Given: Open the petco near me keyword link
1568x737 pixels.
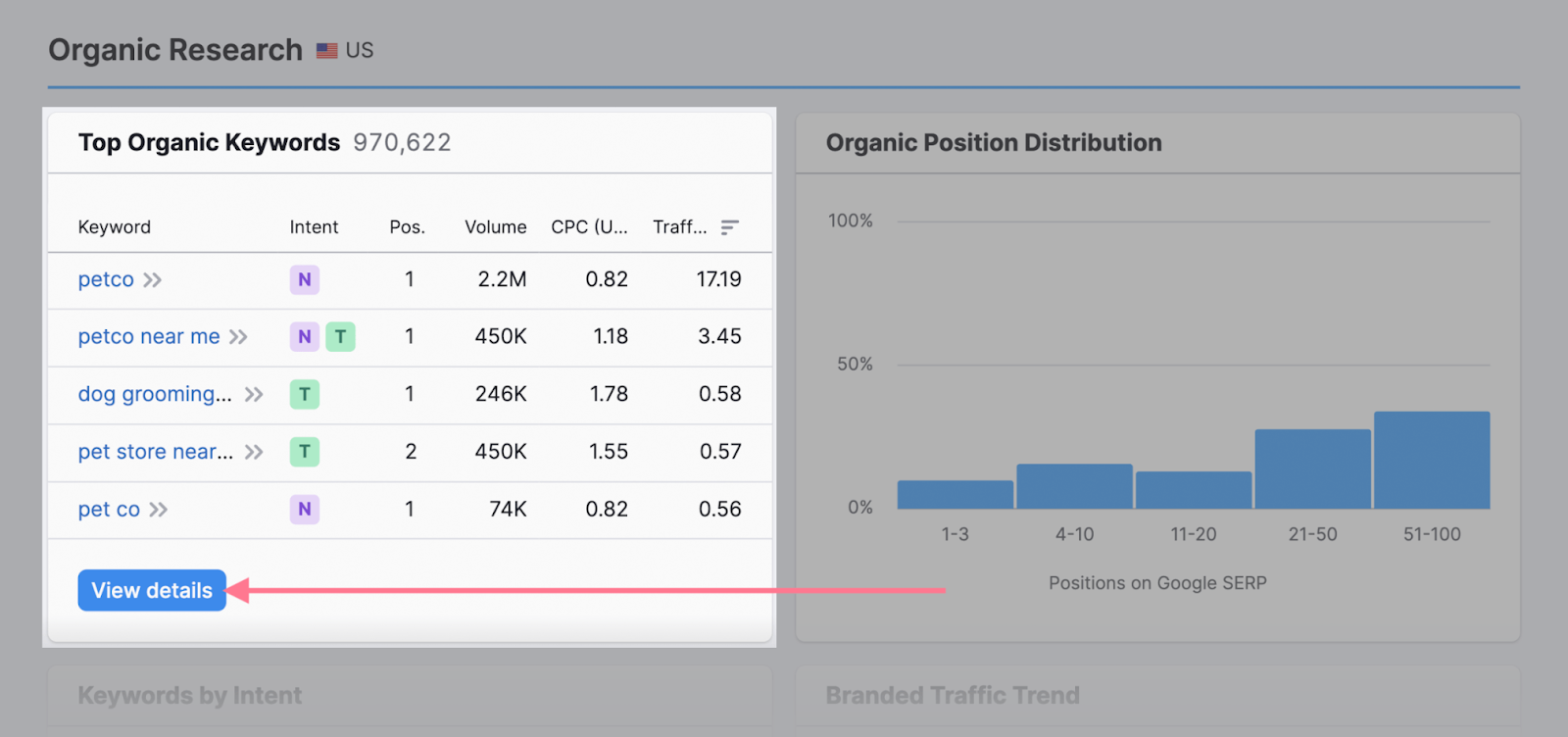Looking at the screenshot, I should (149, 336).
